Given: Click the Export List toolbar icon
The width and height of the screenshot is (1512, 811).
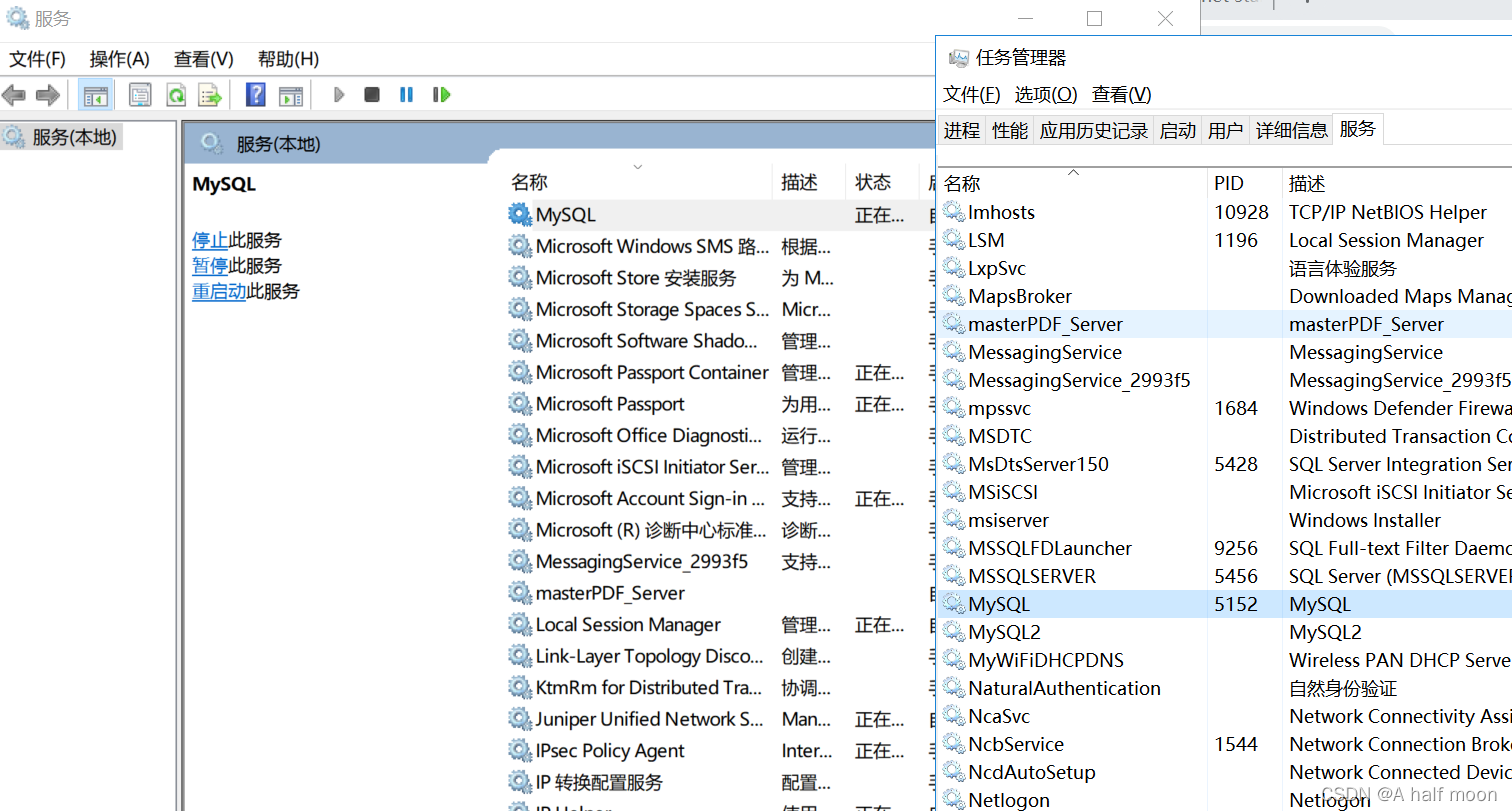Looking at the screenshot, I should point(210,95).
